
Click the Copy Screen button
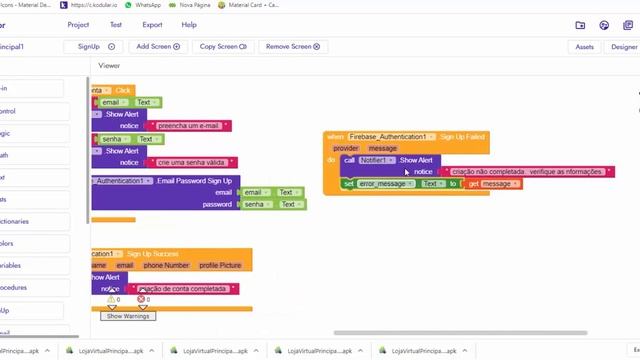pos(223,47)
